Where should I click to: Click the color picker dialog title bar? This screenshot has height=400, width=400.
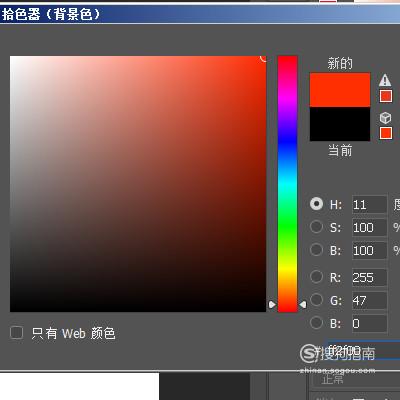pyautogui.click(x=200, y=14)
